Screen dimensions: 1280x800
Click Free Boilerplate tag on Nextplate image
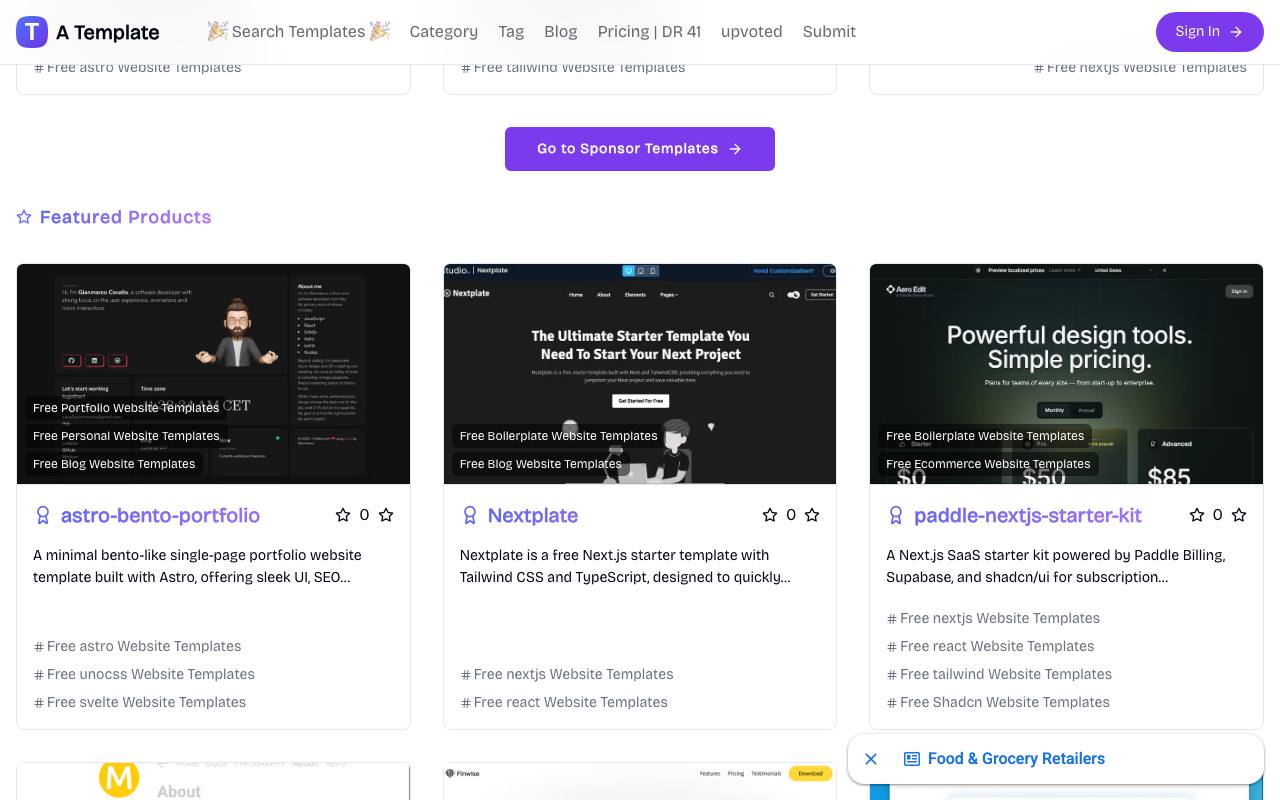click(559, 436)
